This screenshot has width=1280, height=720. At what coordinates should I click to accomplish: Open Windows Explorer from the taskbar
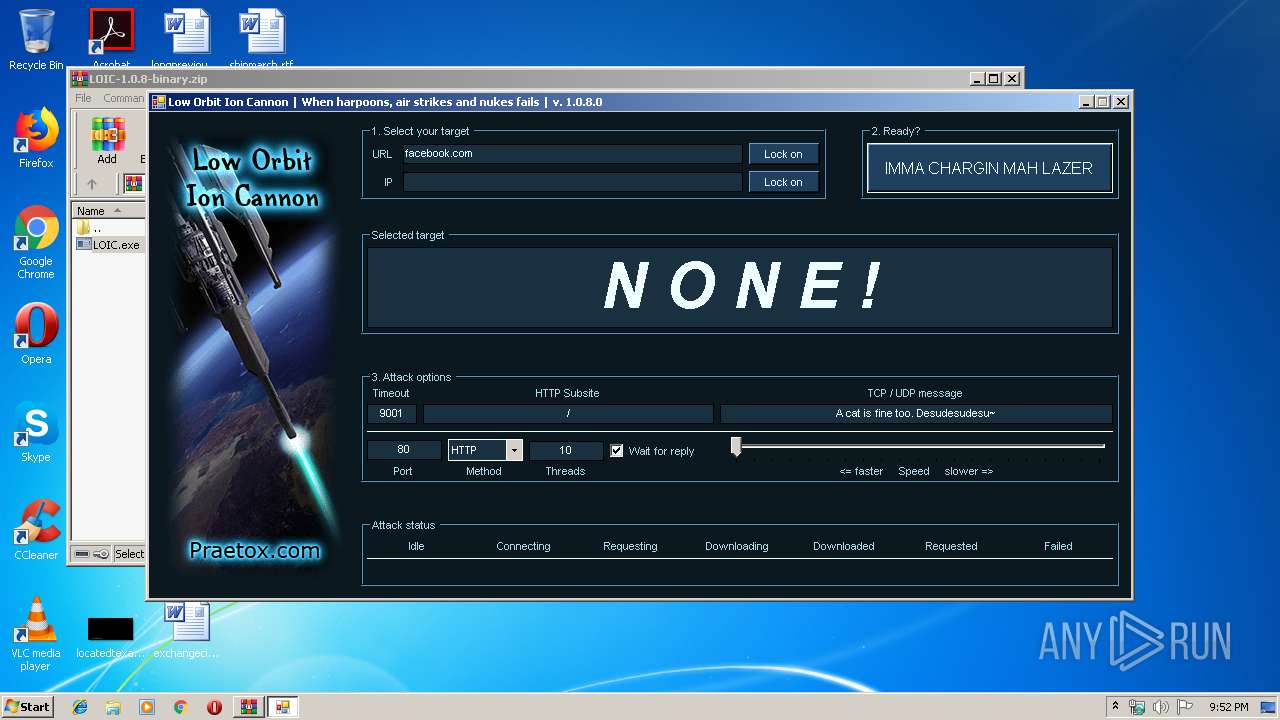pos(113,707)
